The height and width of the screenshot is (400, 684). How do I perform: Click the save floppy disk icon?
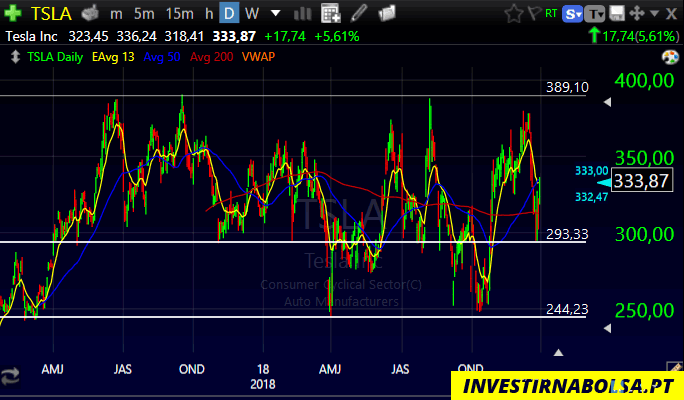click(x=616, y=14)
